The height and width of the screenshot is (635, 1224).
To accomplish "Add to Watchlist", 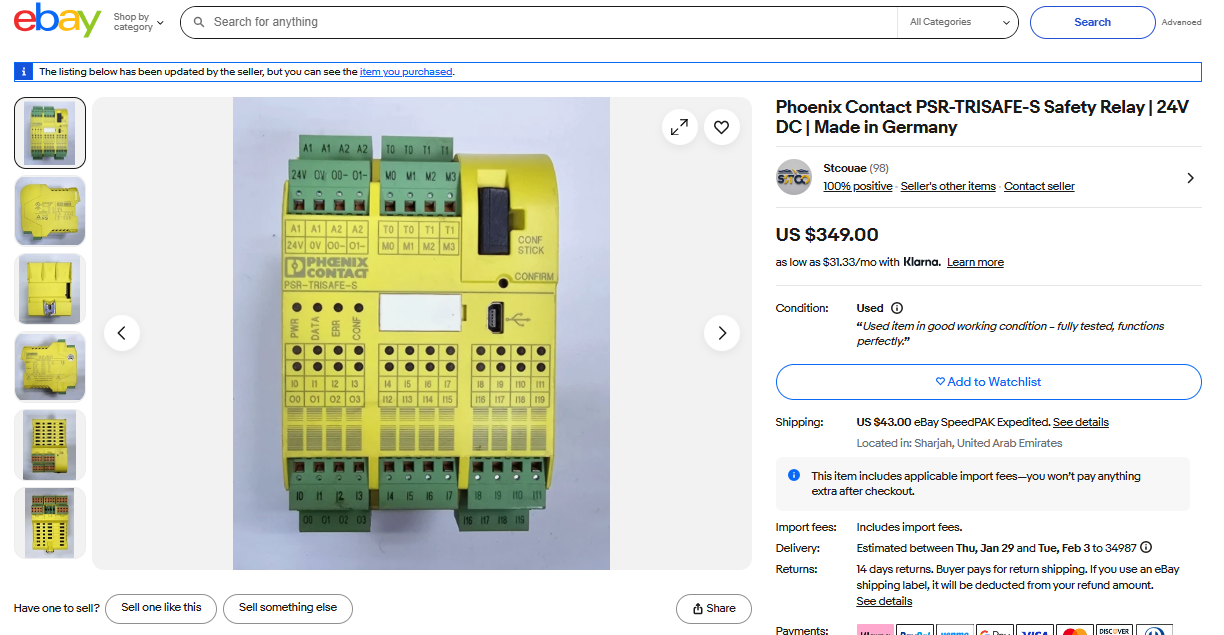I will pyautogui.click(x=988, y=382).
